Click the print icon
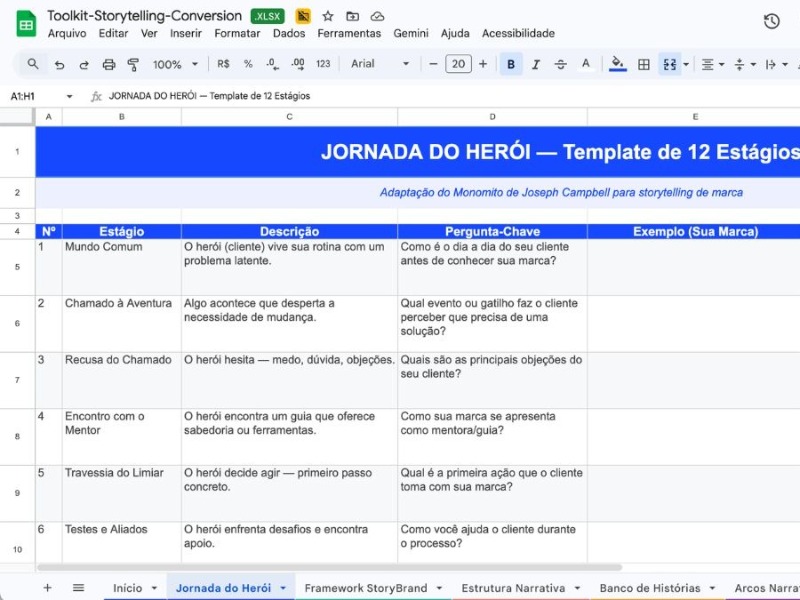The height and width of the screenshot is (600, 800). [x=108, y=63]
